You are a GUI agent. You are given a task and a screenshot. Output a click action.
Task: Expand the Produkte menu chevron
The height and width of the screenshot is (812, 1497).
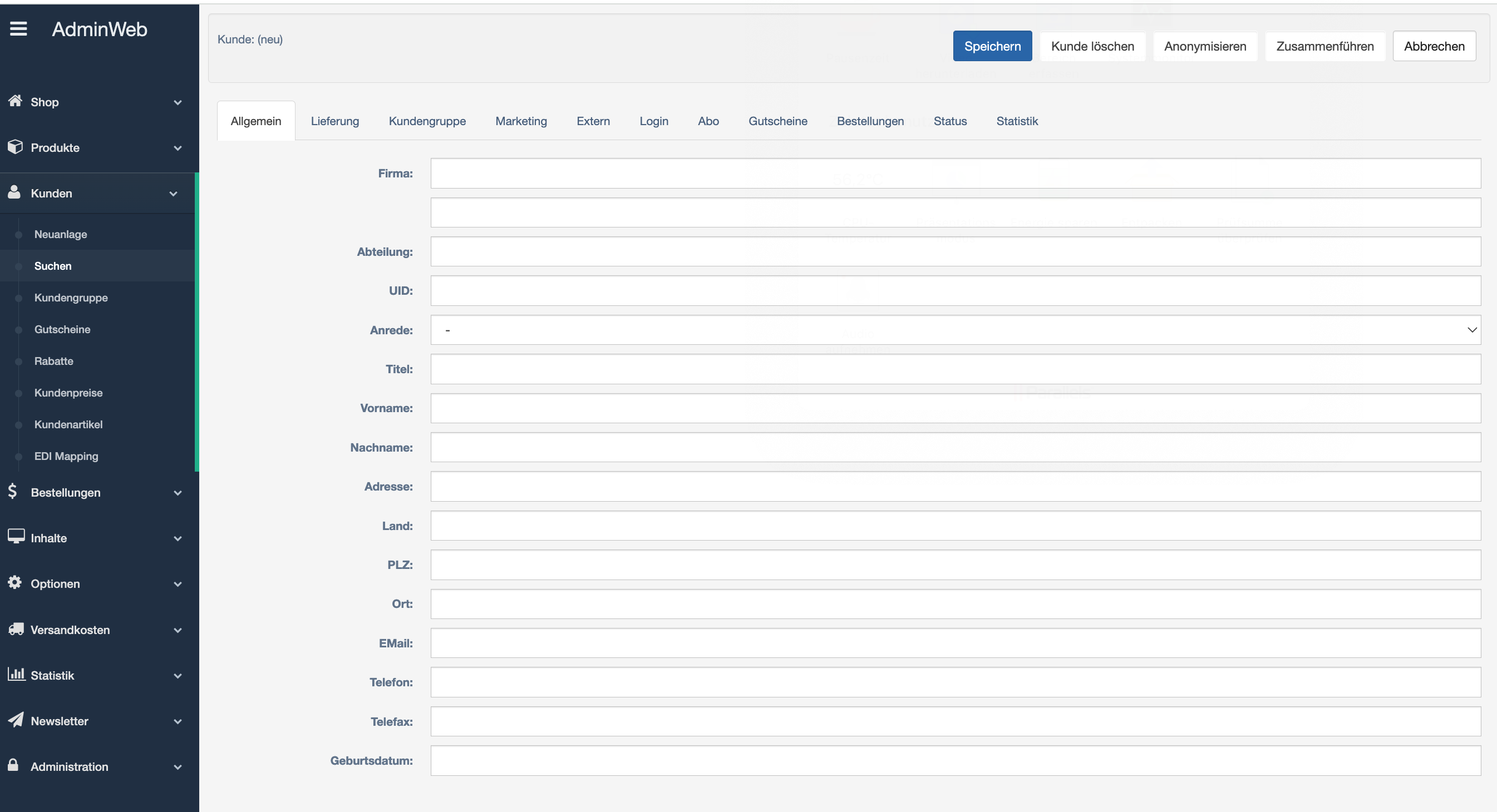point(178,148)
